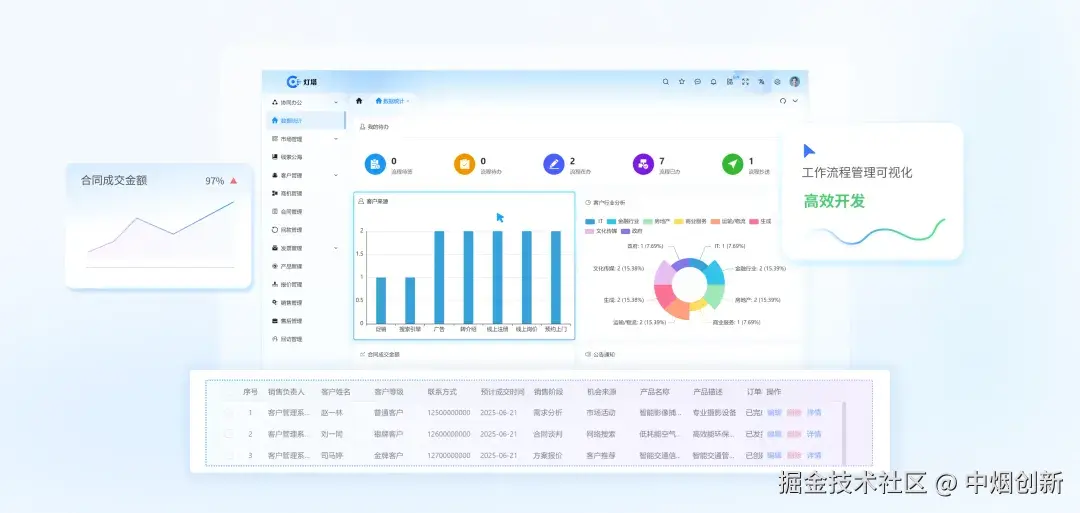The image size is (1080, 513).
Task: Click the 灯塔 logo icon
Action: click(293, 81)
